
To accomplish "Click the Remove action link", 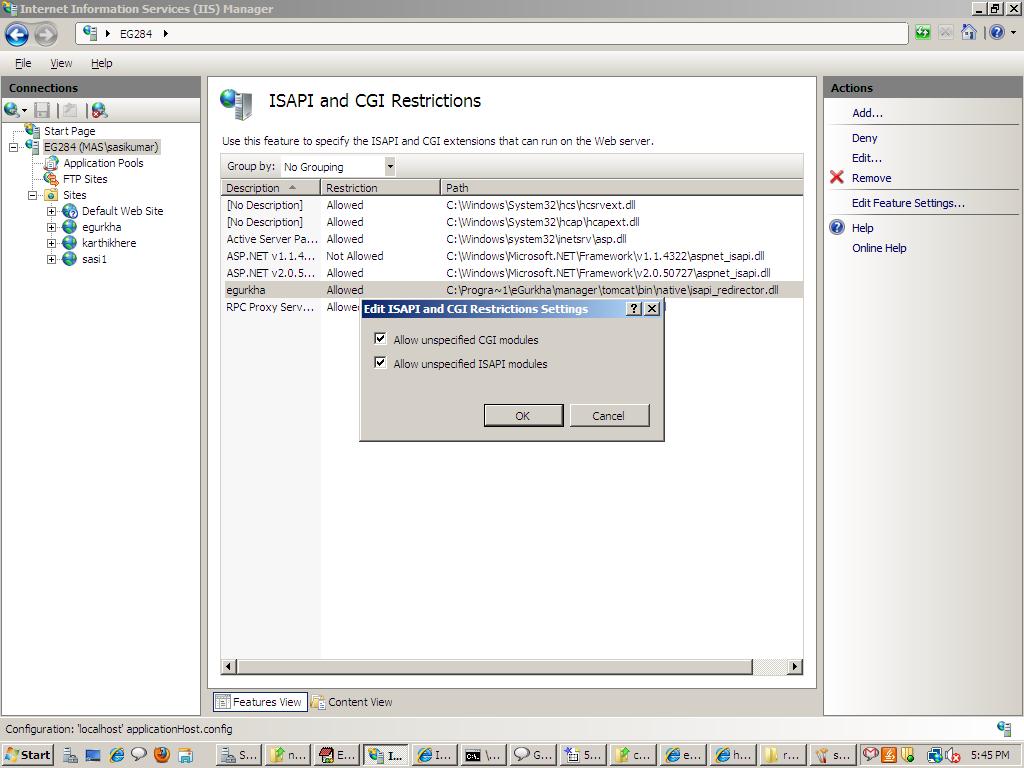I will [x=871, y=178].
